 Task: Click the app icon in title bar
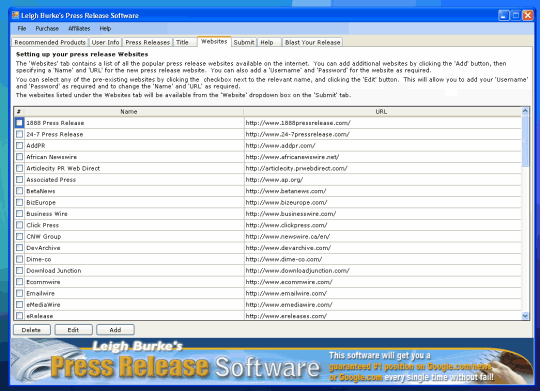[15, 15]
